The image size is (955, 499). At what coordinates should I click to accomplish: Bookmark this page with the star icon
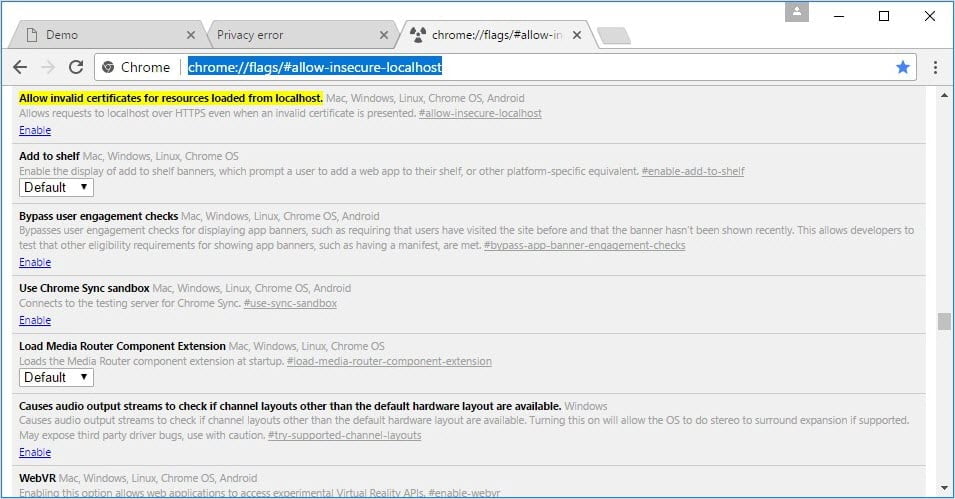[903, 67]
